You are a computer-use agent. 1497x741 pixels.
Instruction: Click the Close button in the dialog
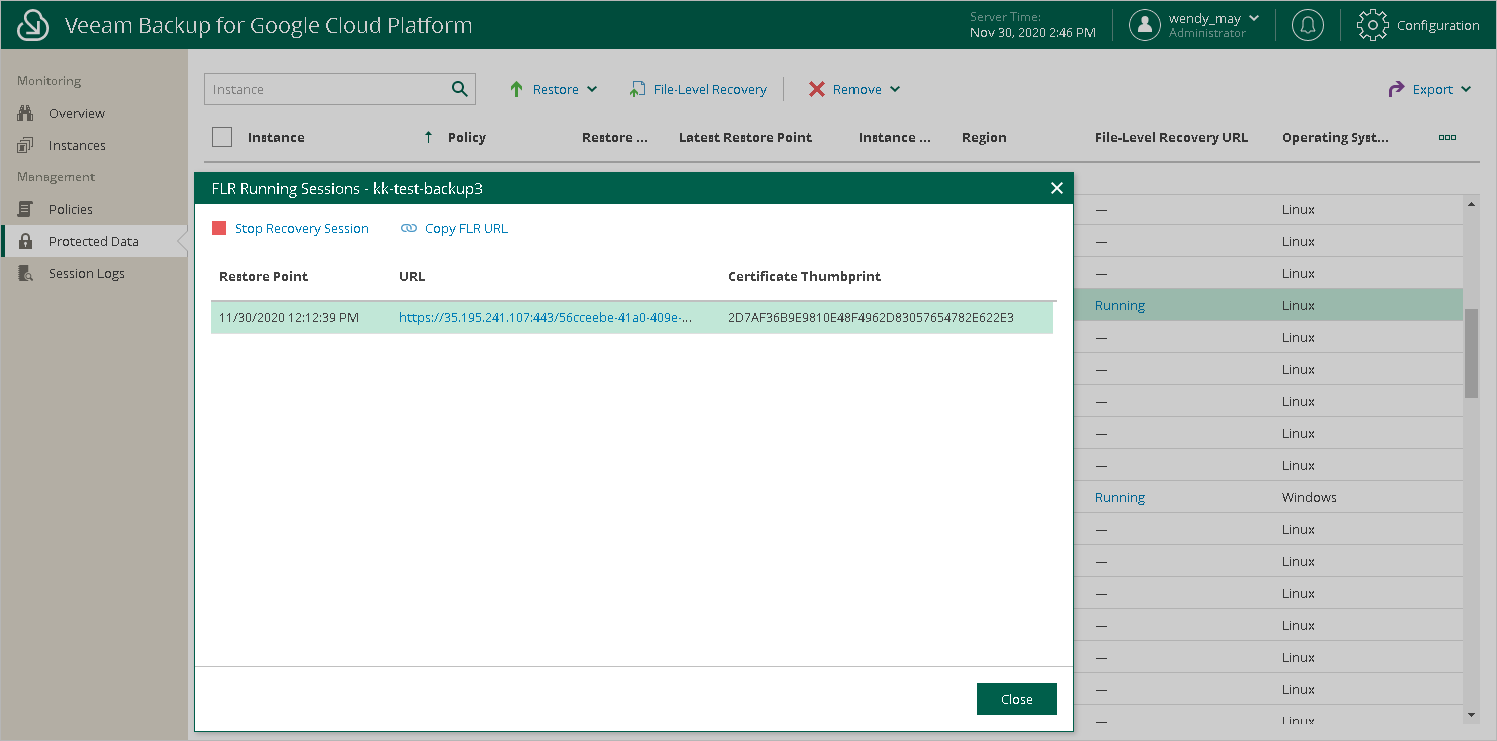(x=1016, y=699)
